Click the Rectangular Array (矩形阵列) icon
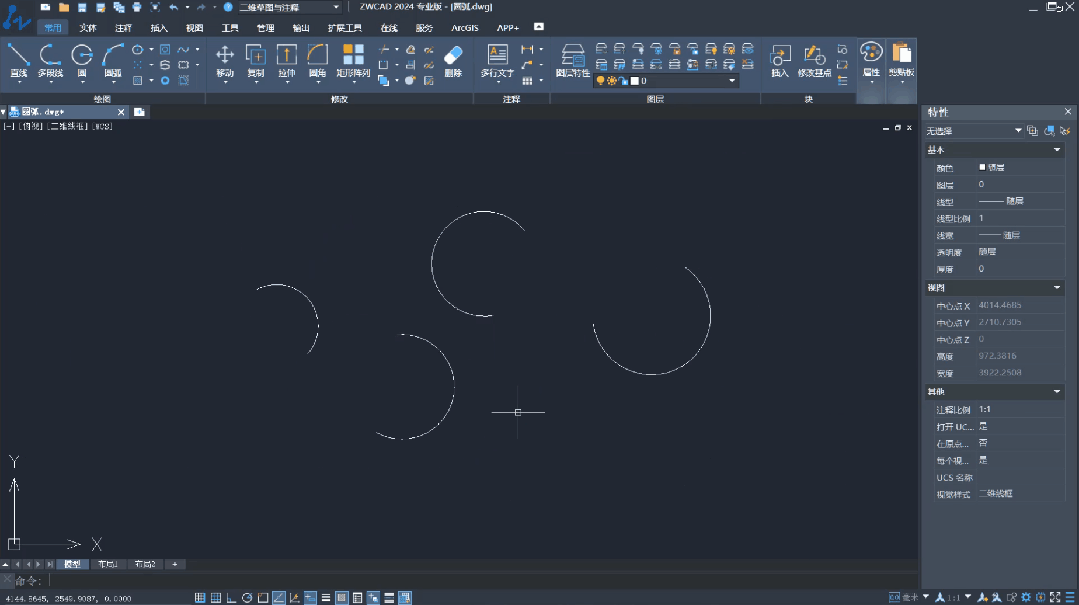The image size is (1079, 605). (353, 59)
